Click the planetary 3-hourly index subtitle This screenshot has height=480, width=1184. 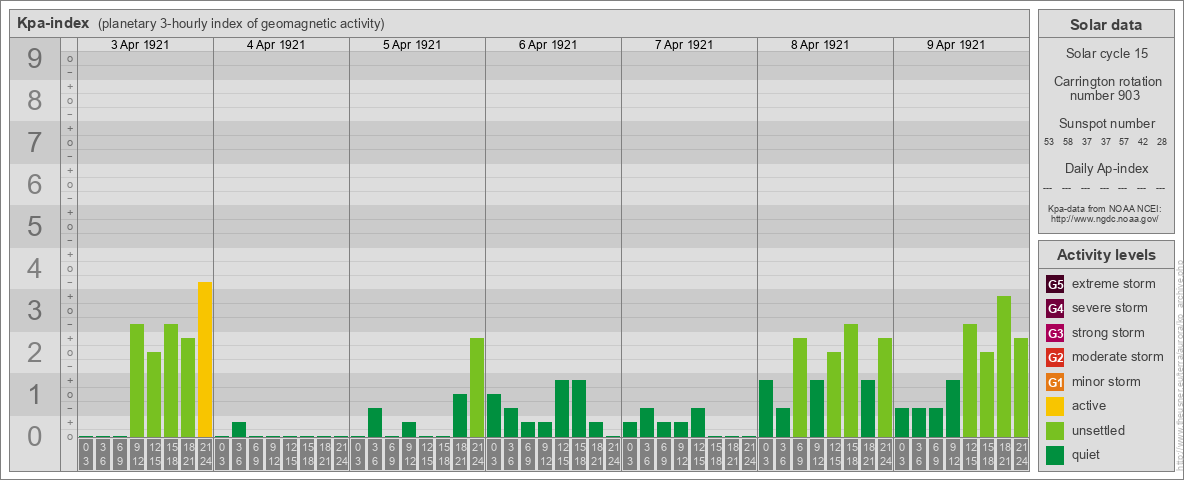coord(241,23)
